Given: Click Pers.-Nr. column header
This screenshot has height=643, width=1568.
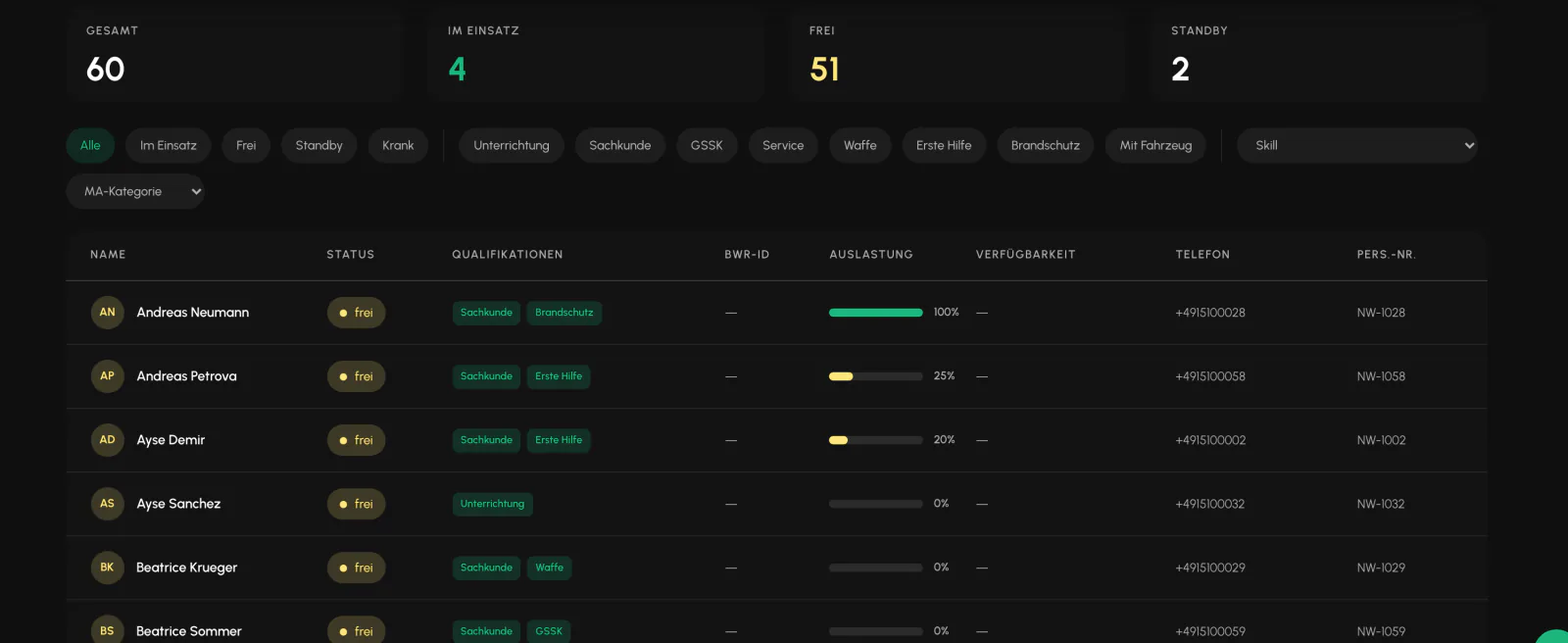Looking at the screenshot, I should point(1387,255).
